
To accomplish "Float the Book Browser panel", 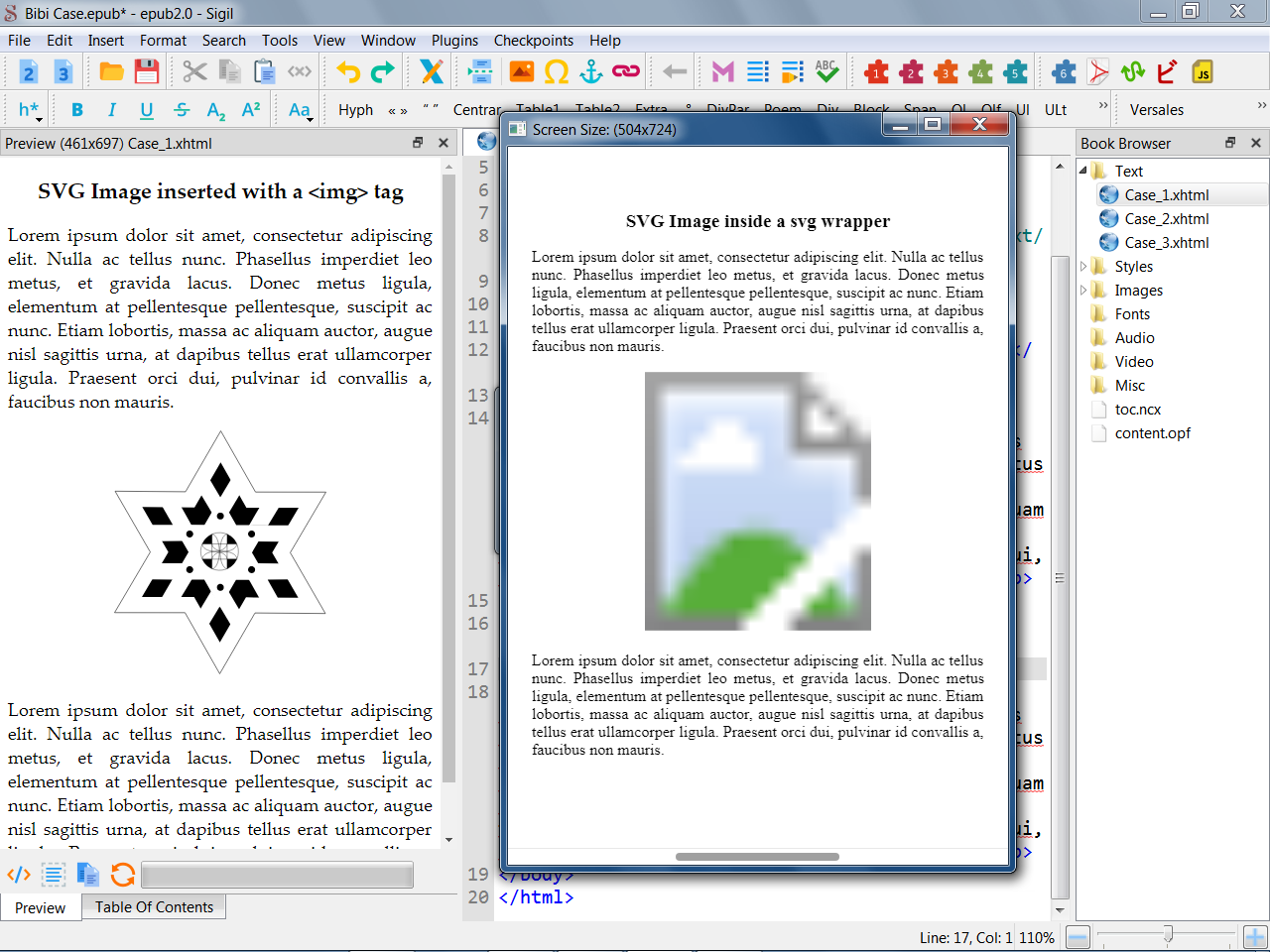I will click(1230, 143).
